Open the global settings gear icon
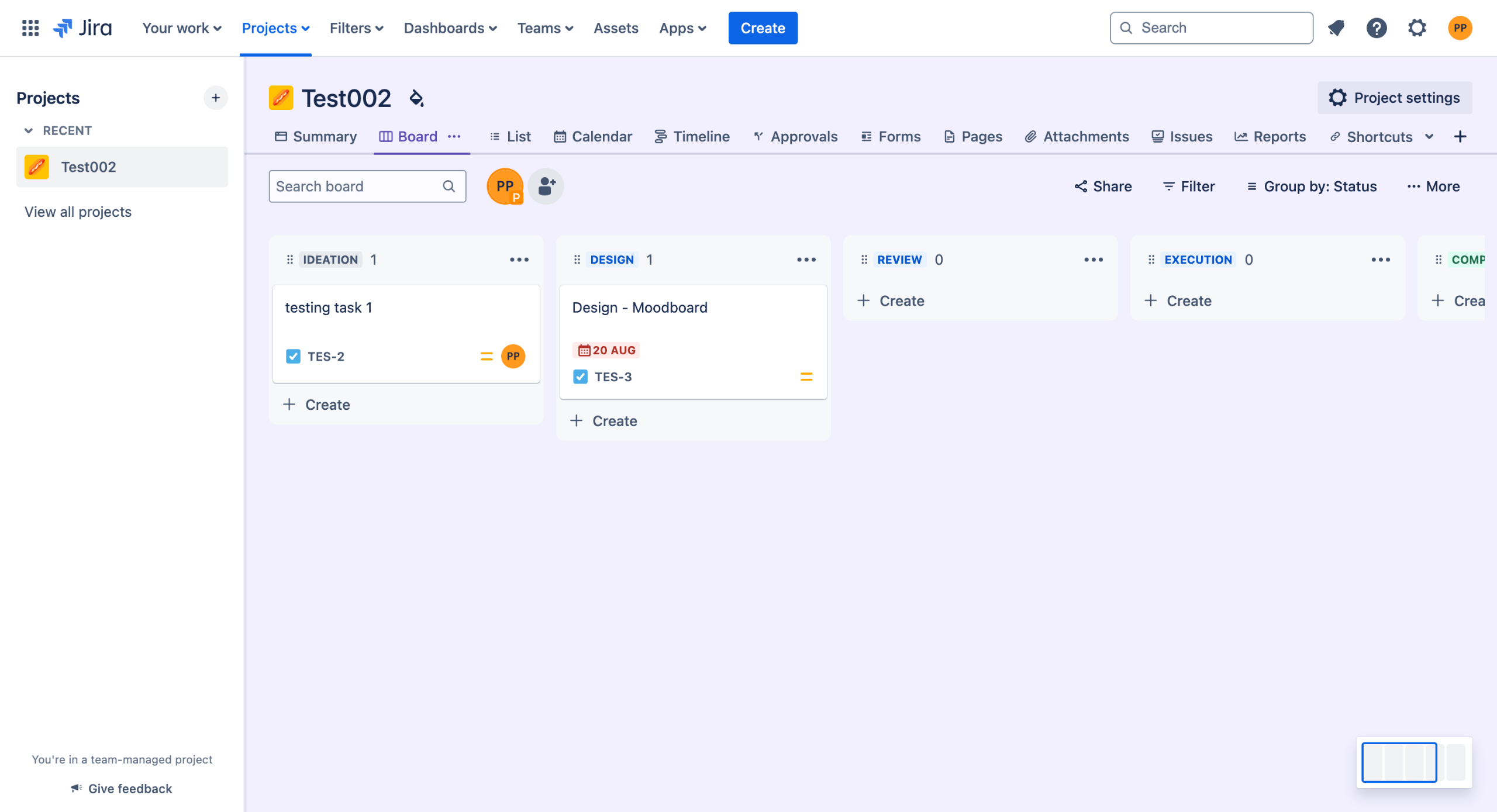 pos(1417,27)
